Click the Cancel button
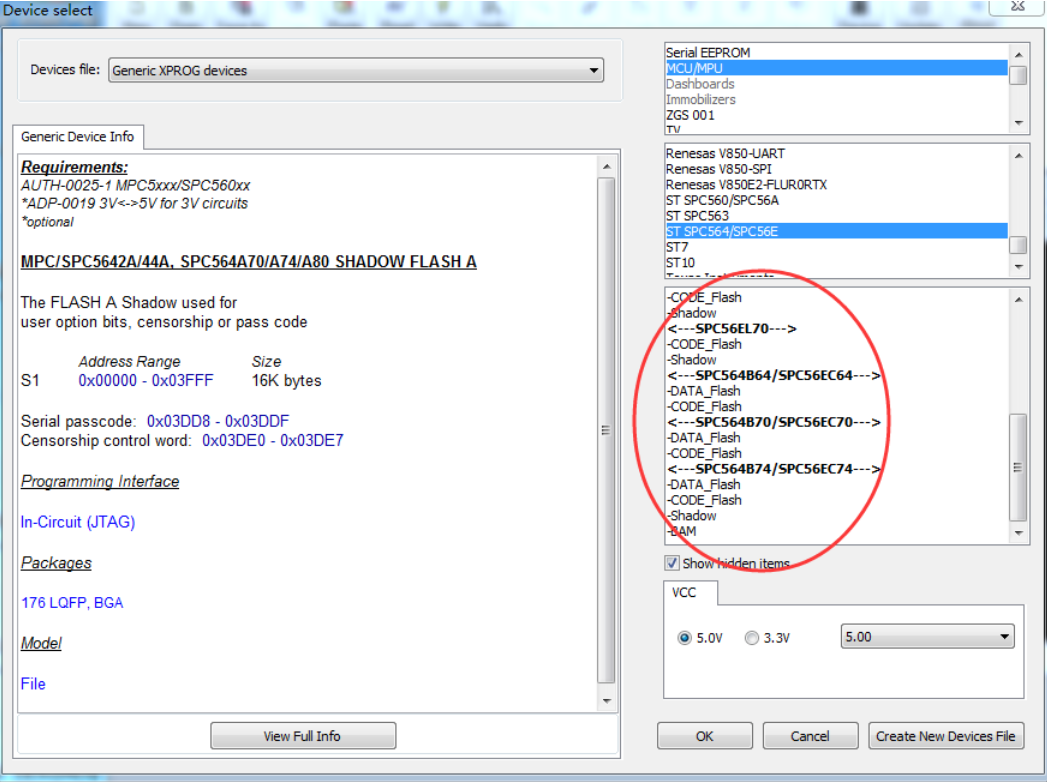The image size is (1047, 782). tap(810, 736)
